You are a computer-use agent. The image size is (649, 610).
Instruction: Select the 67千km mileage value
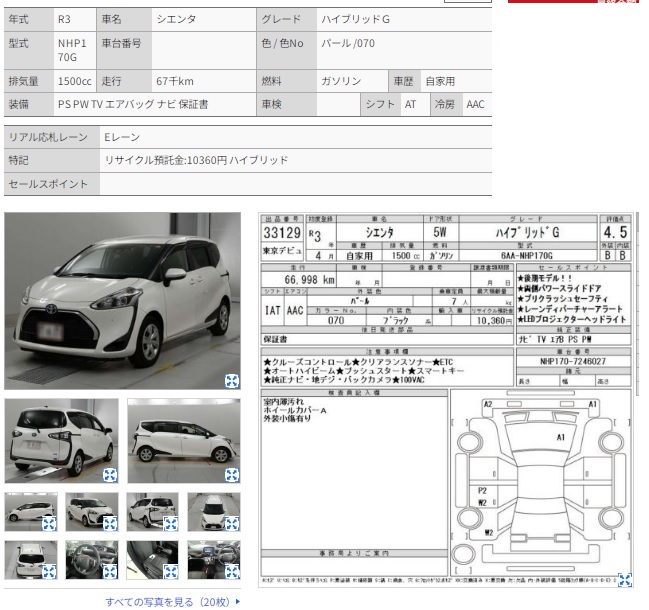pyautogui.click(x=204, y=81)
